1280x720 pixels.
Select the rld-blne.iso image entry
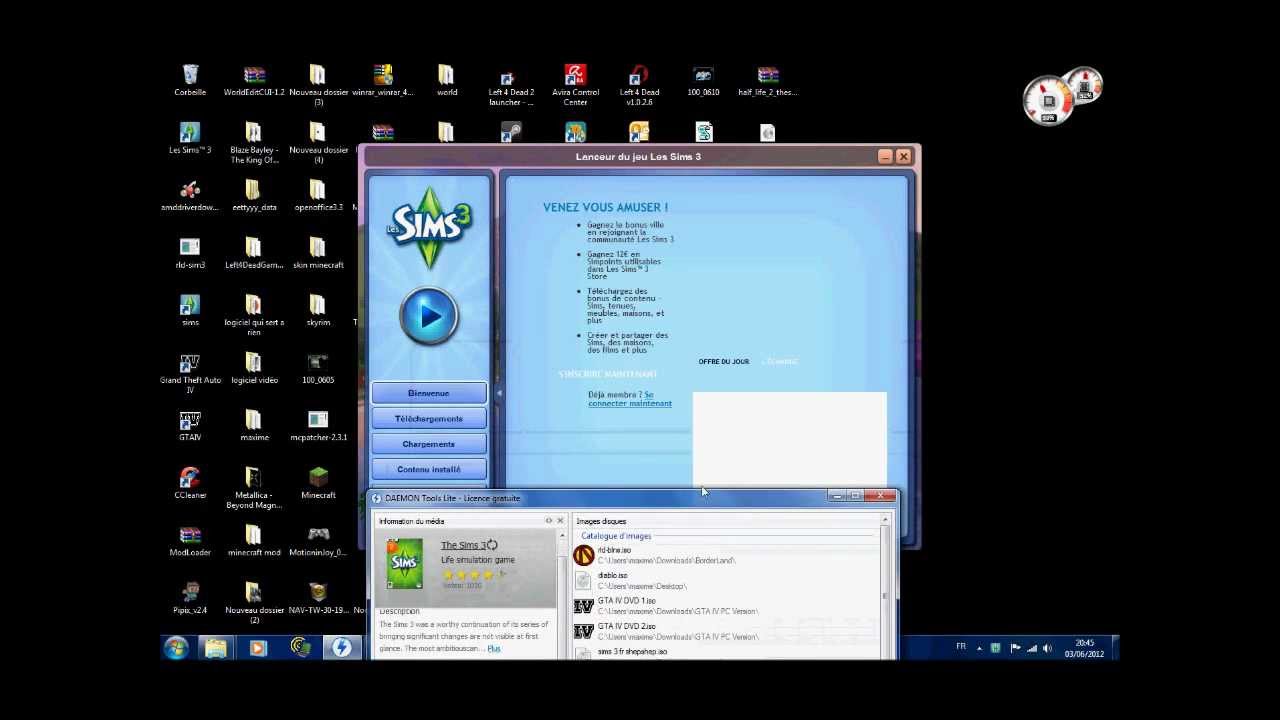pyautogui.click(x=728, y=555)
